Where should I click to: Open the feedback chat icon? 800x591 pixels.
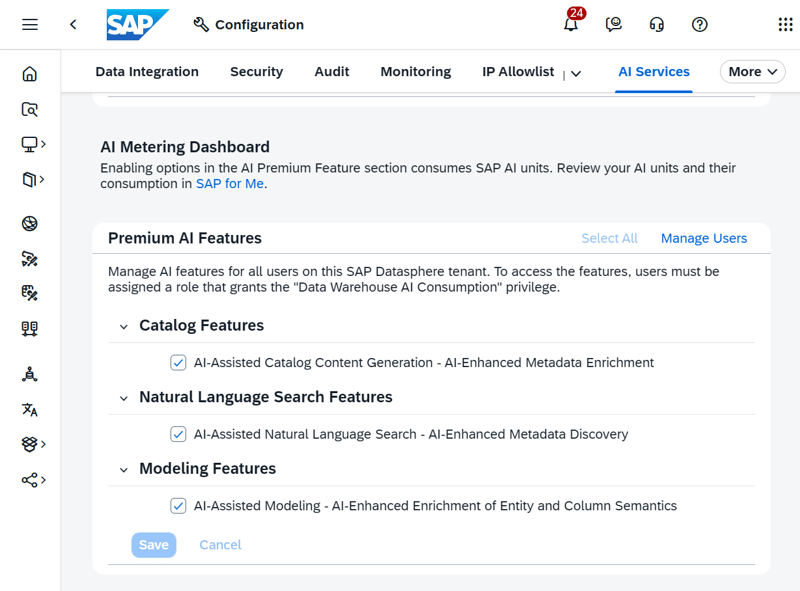coord(613,24)
